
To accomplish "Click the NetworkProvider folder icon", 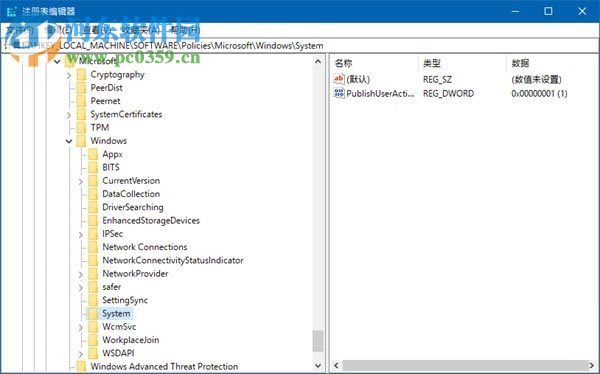I will coord(93,274).
